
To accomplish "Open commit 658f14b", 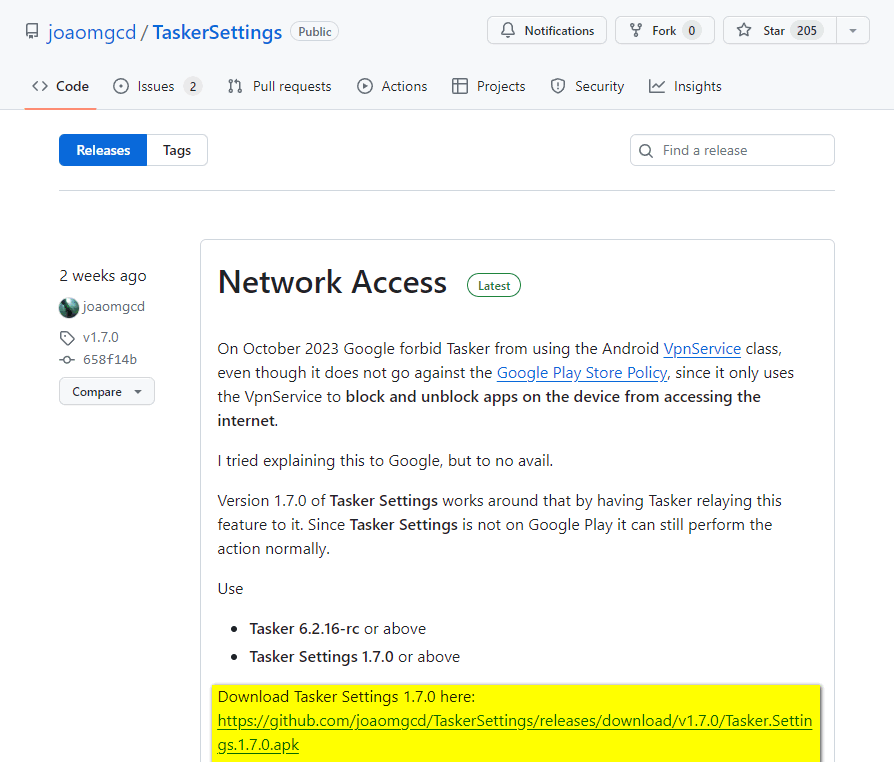I will 110,359.
